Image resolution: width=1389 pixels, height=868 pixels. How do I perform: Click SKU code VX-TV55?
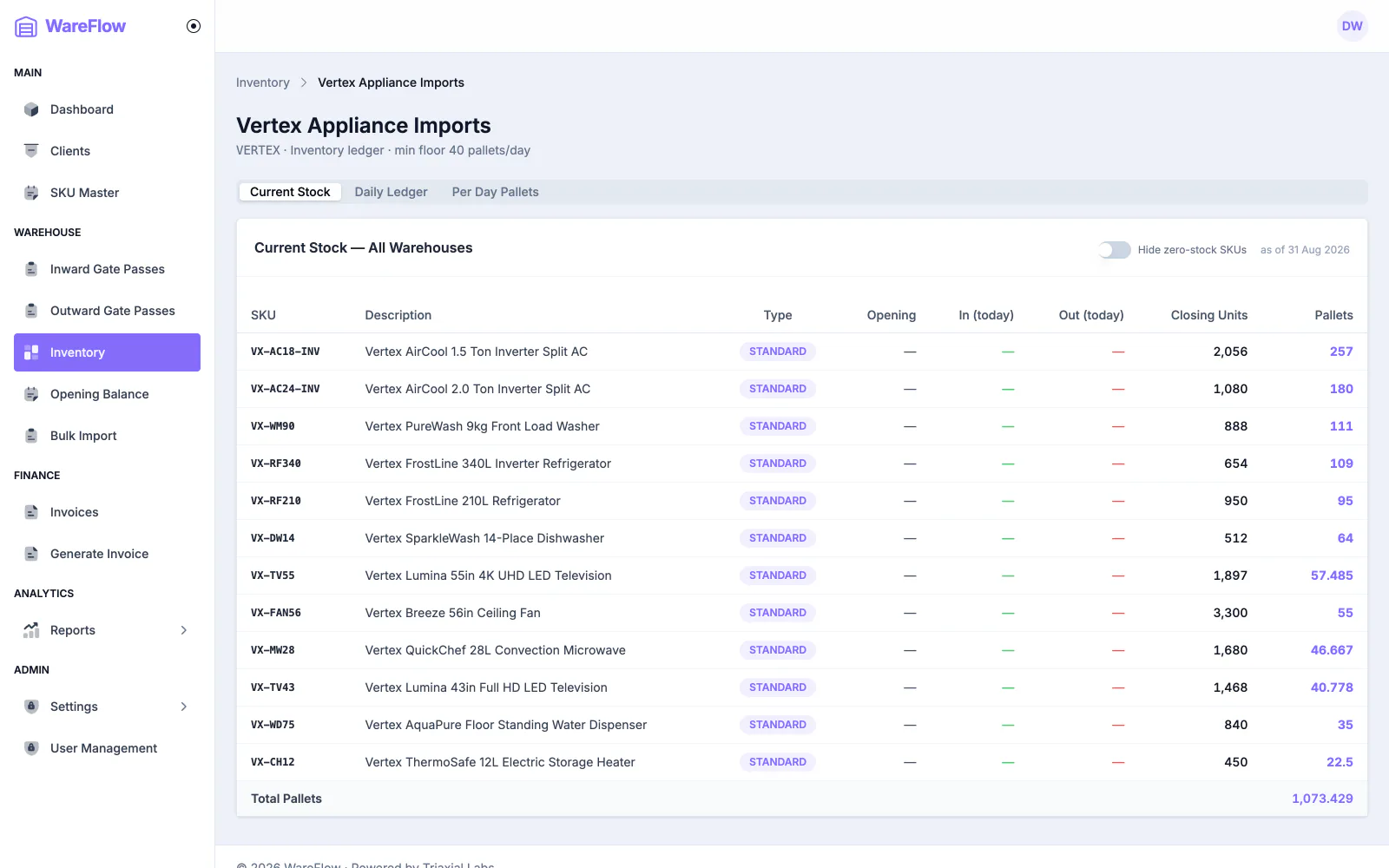coord(273,575)
